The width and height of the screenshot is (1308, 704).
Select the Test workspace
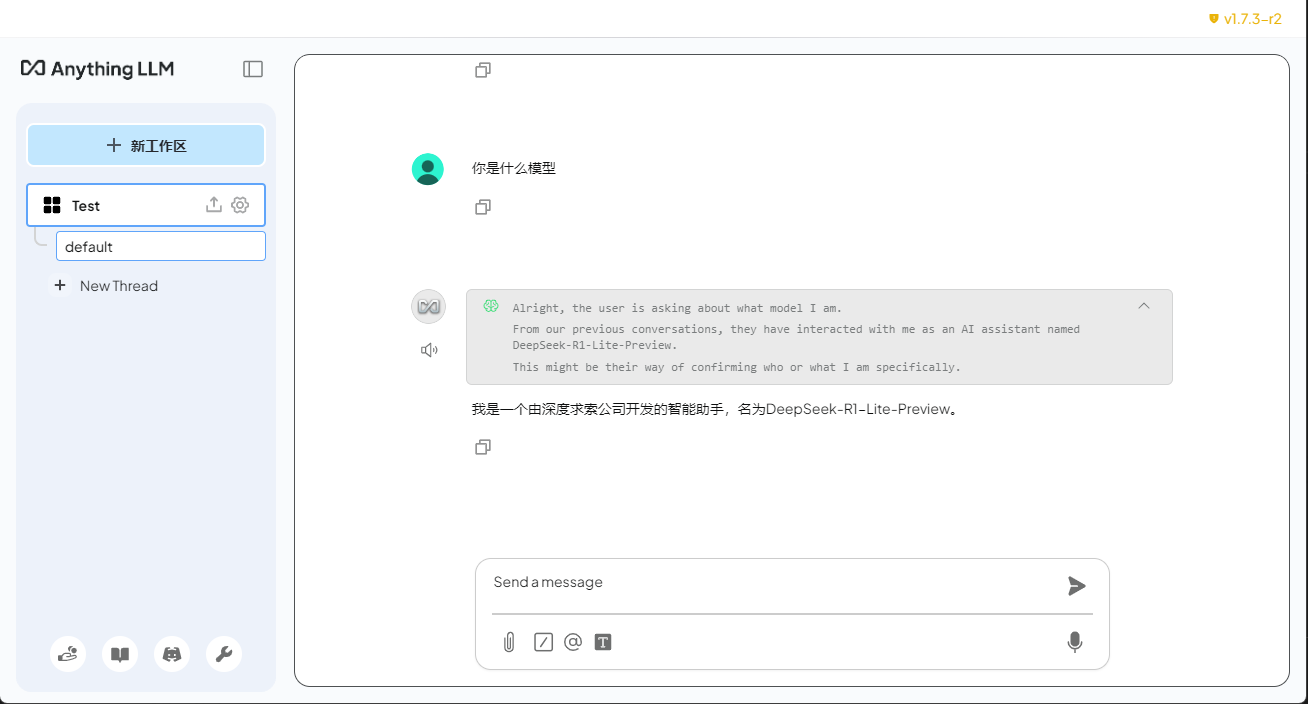[x=146, y=205]
